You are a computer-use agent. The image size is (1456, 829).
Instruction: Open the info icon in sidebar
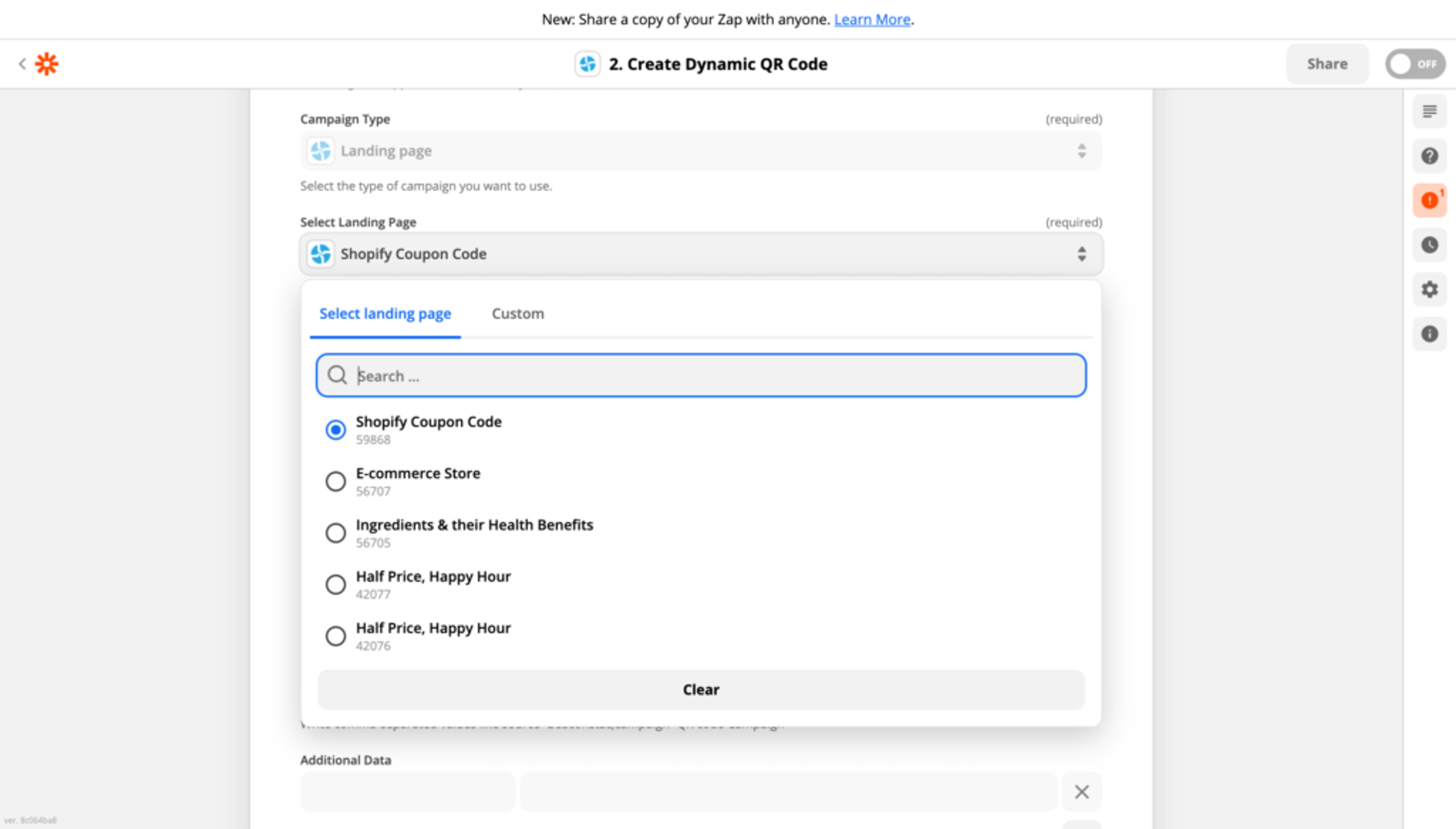pos(1429,334)
